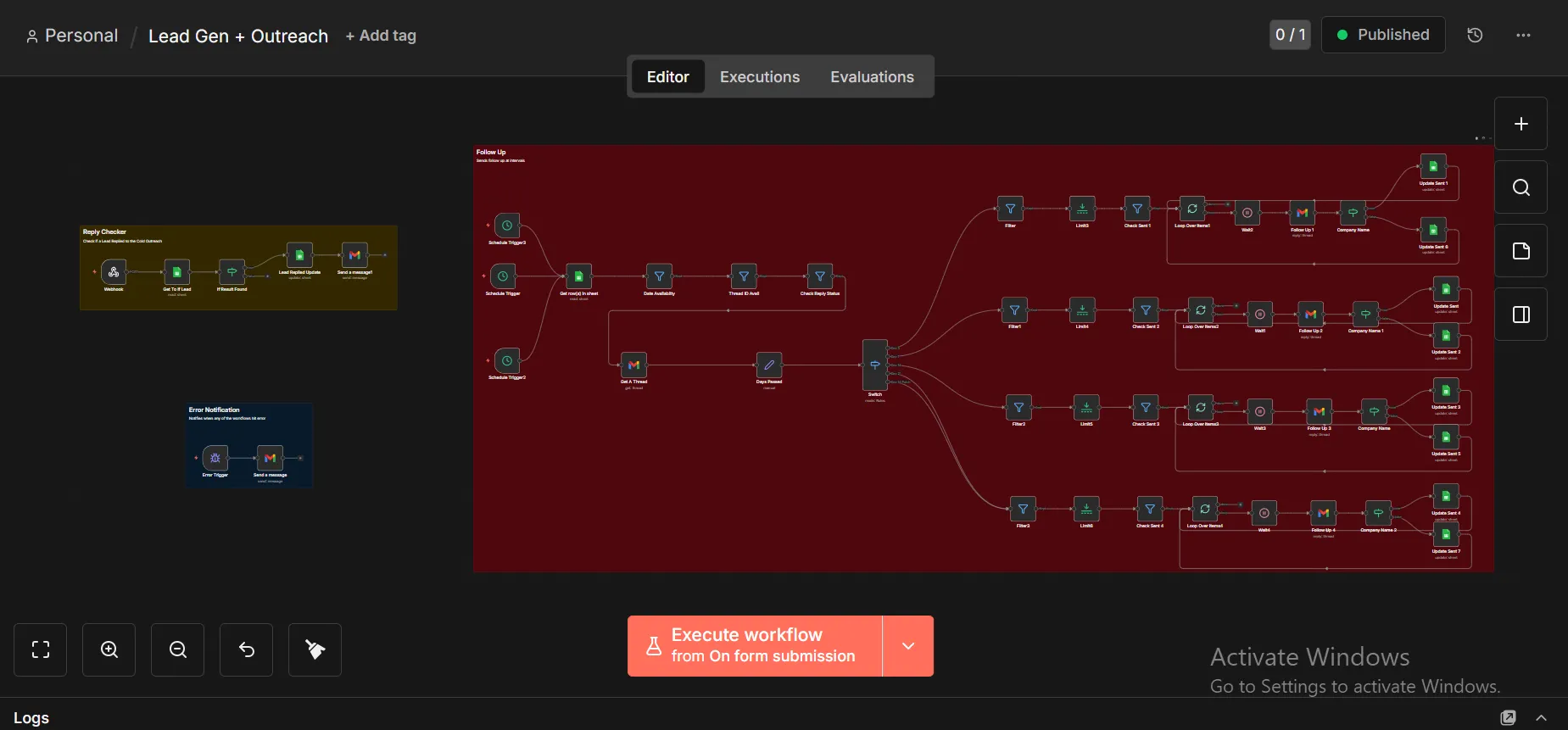The height and width of the screenshot is (730, 1568).
Task: Select the Follow Up 1 Gmail node
Action: pos(1303,213)
